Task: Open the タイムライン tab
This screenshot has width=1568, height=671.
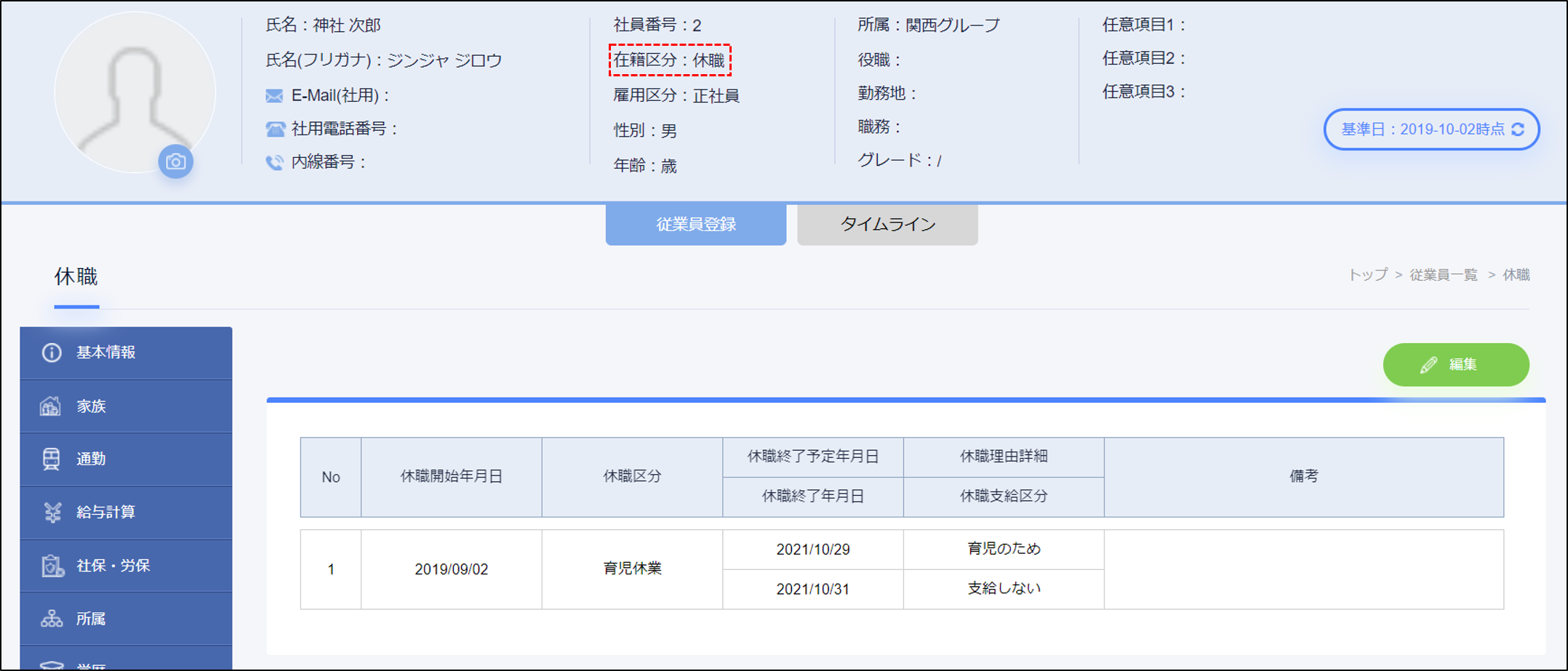Action: (887, 225)
